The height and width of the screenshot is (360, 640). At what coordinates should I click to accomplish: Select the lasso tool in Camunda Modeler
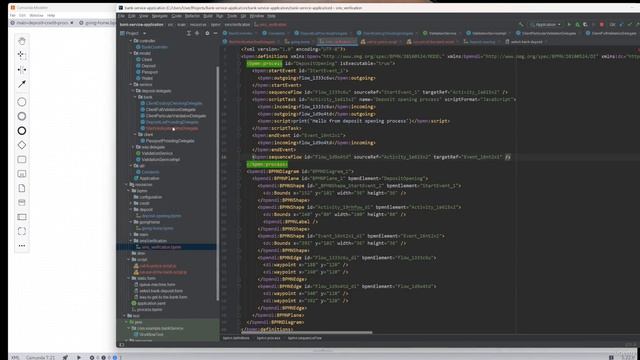22,55
